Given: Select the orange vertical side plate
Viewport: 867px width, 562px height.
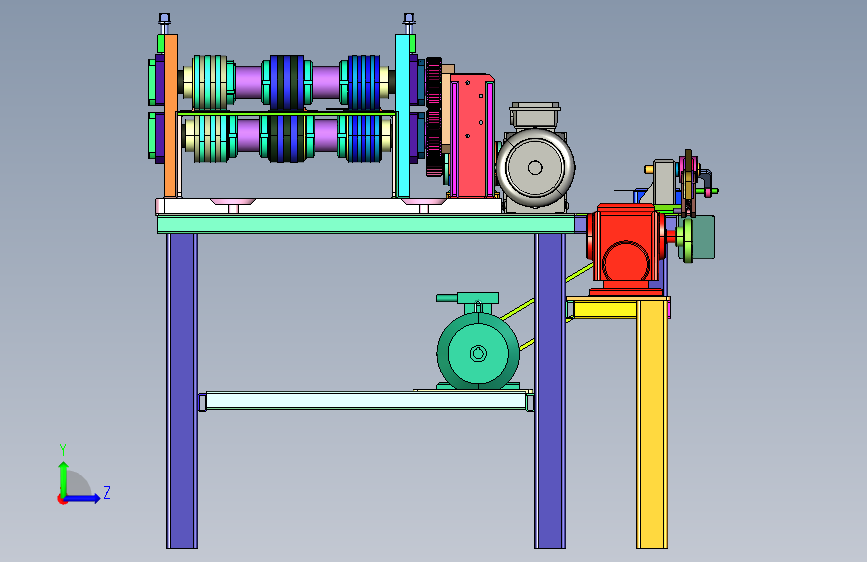Looking at the screenshot, I should 171,115.
